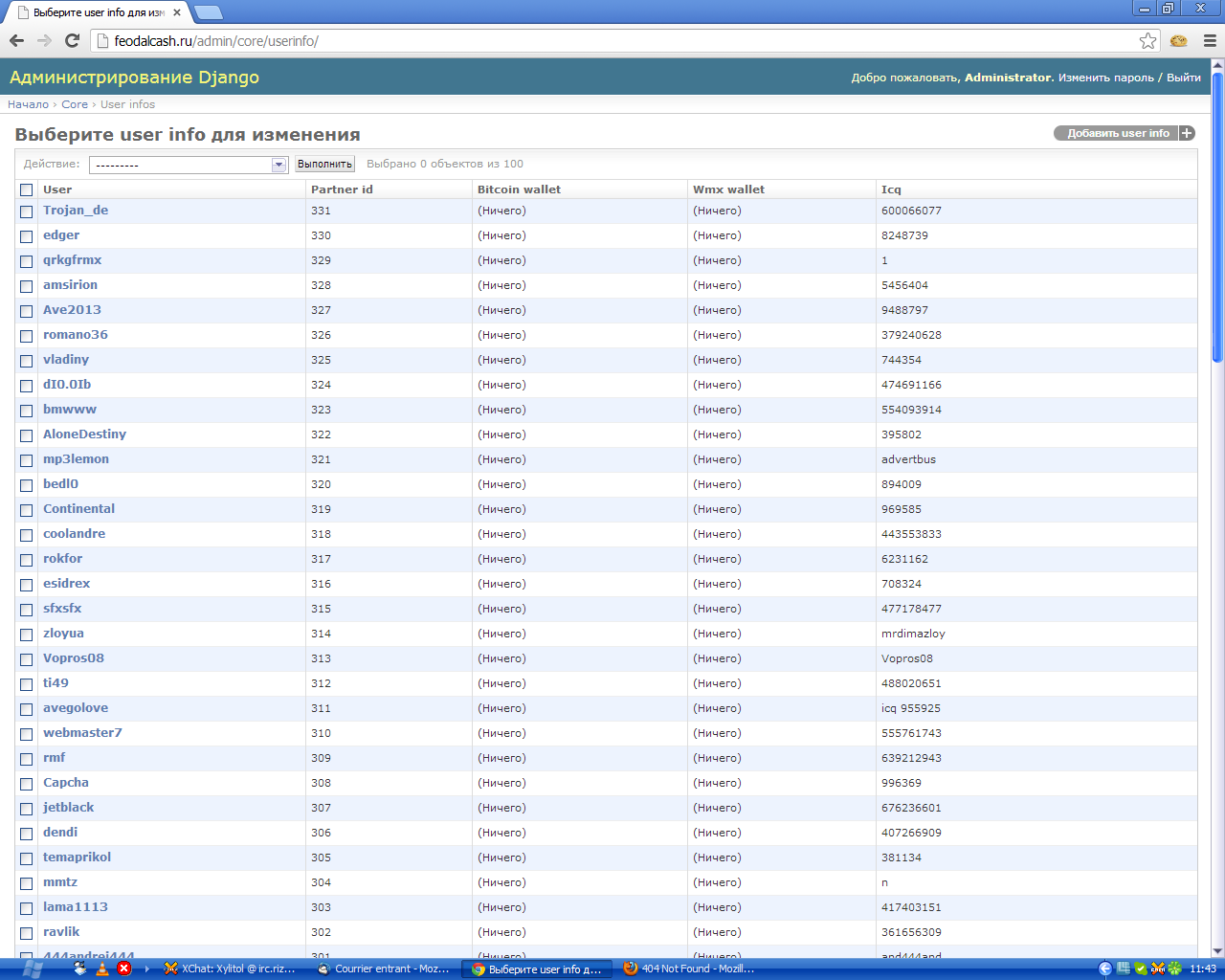
Task: Sort by the 'Icq' column header
Action: (891, 189)
